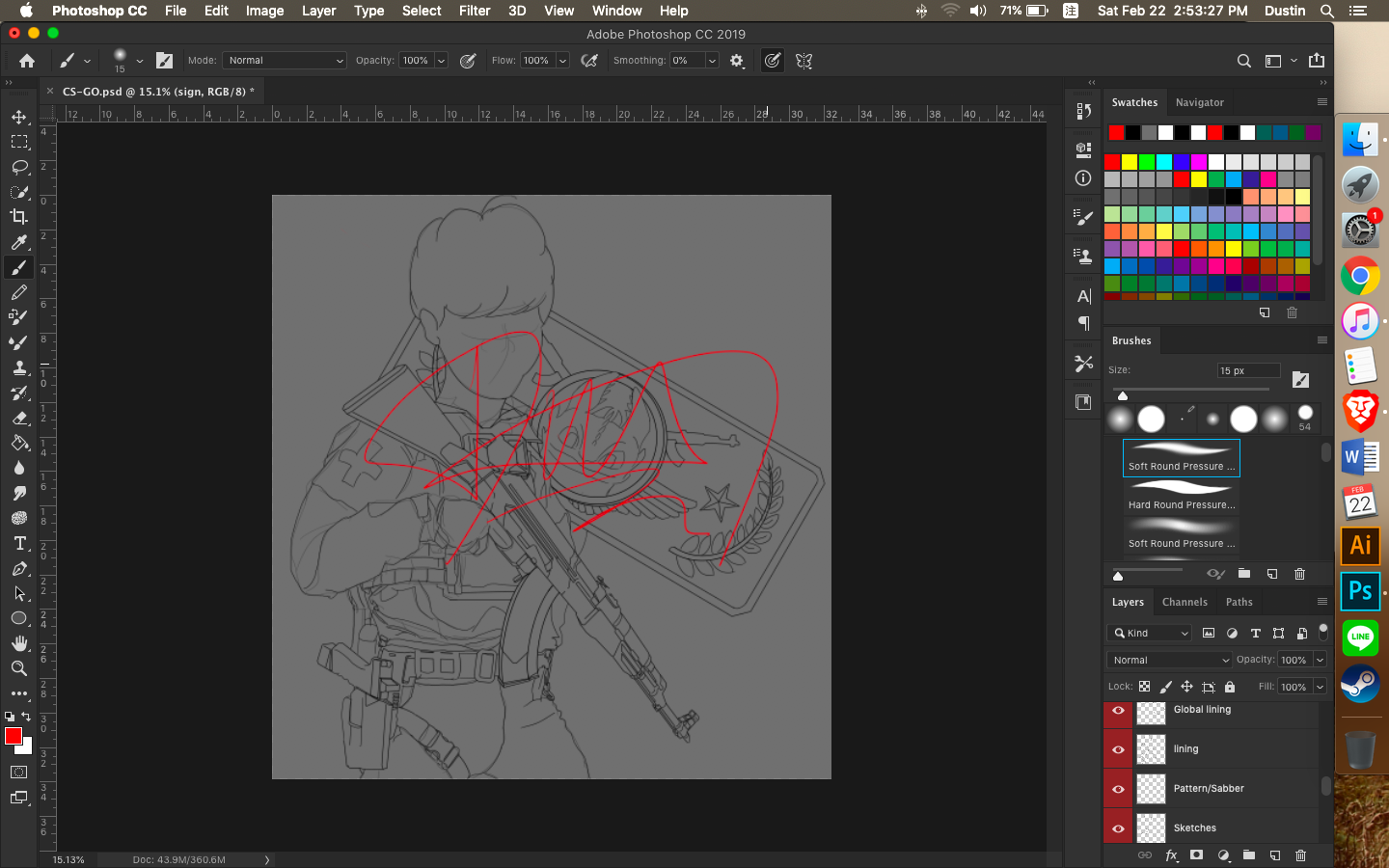Toggle symmetry paint butterfly icon
The height and width of the screenshot is (868, 1389).
tap(803, 61)
